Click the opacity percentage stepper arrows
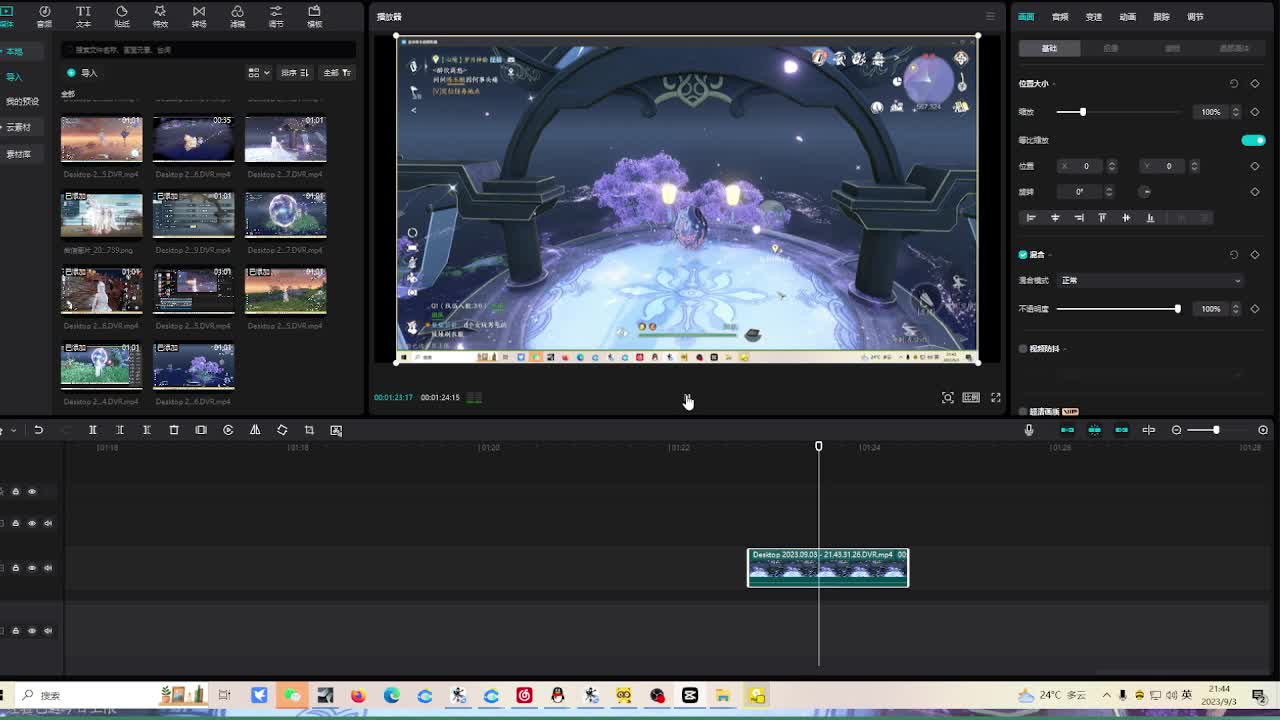Screen dimensions: 1280x720 click(x=1236, y=309)
